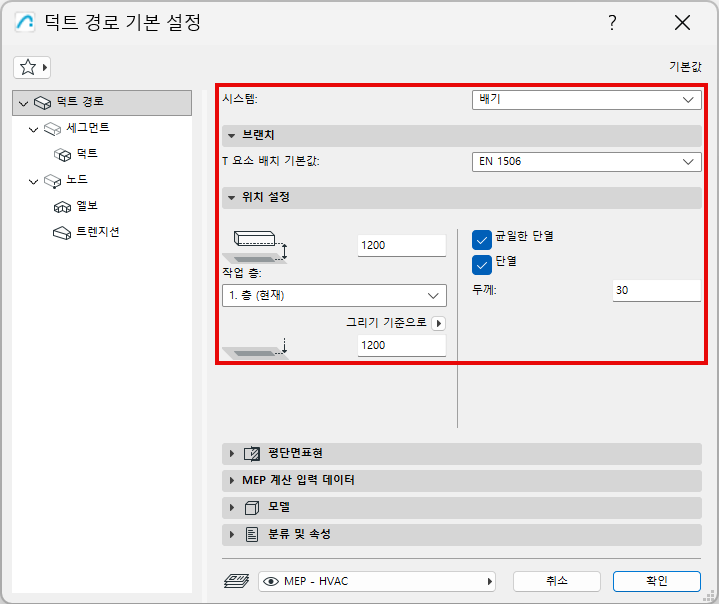Open the T 요소 배치 기본값 dropdown

[x=586, y=161]
